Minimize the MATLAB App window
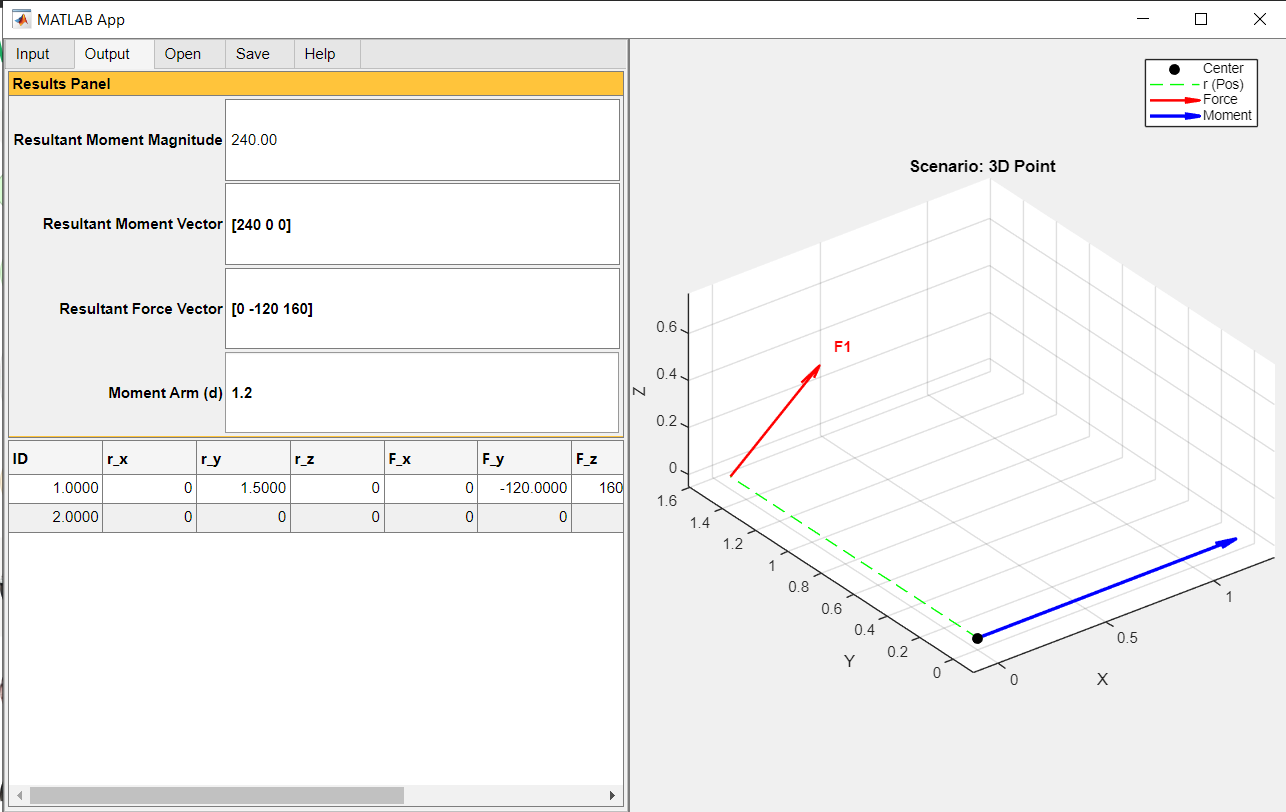 [x=1143, y=19]
